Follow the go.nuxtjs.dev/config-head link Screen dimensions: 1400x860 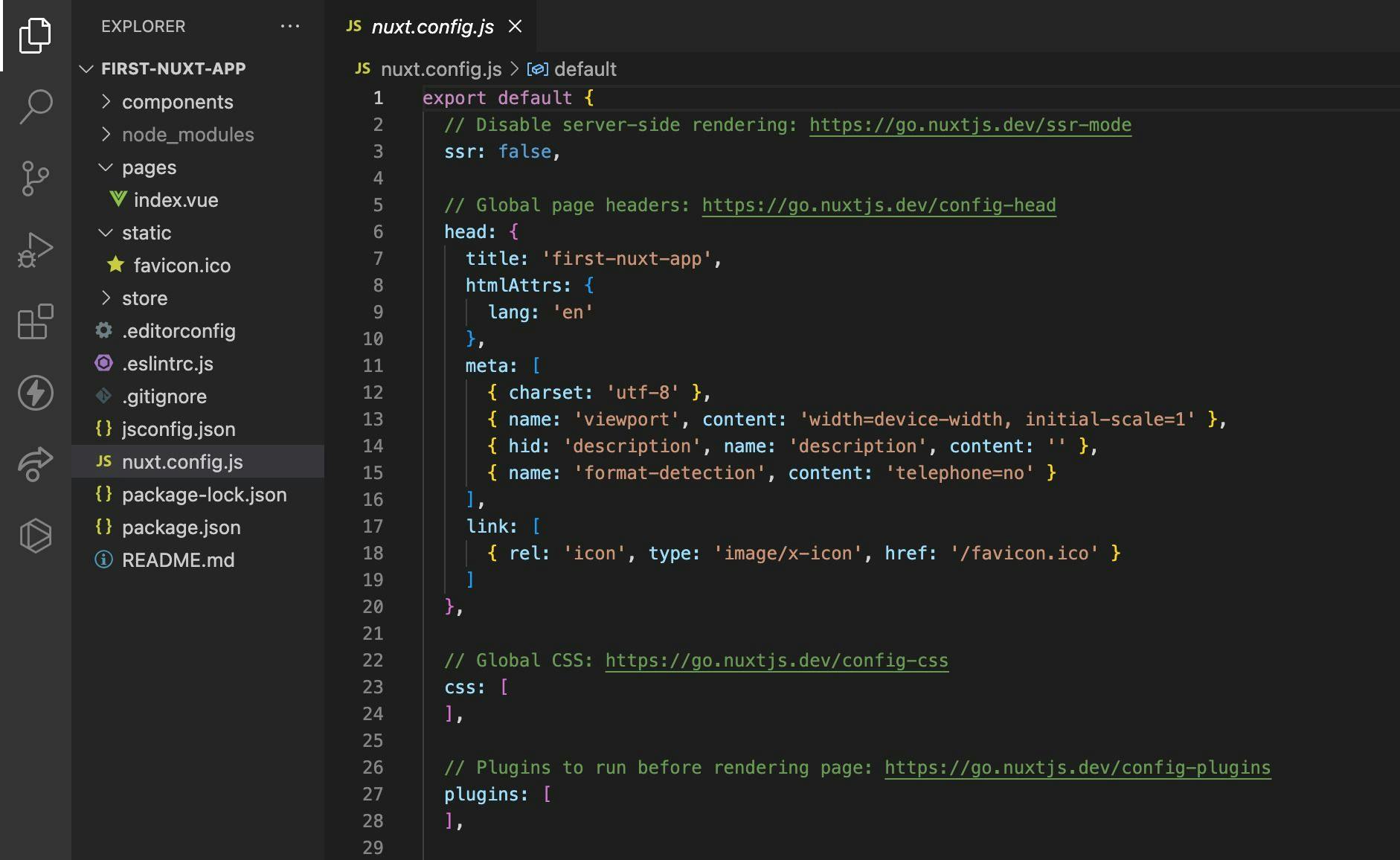(x=879, y=205)
